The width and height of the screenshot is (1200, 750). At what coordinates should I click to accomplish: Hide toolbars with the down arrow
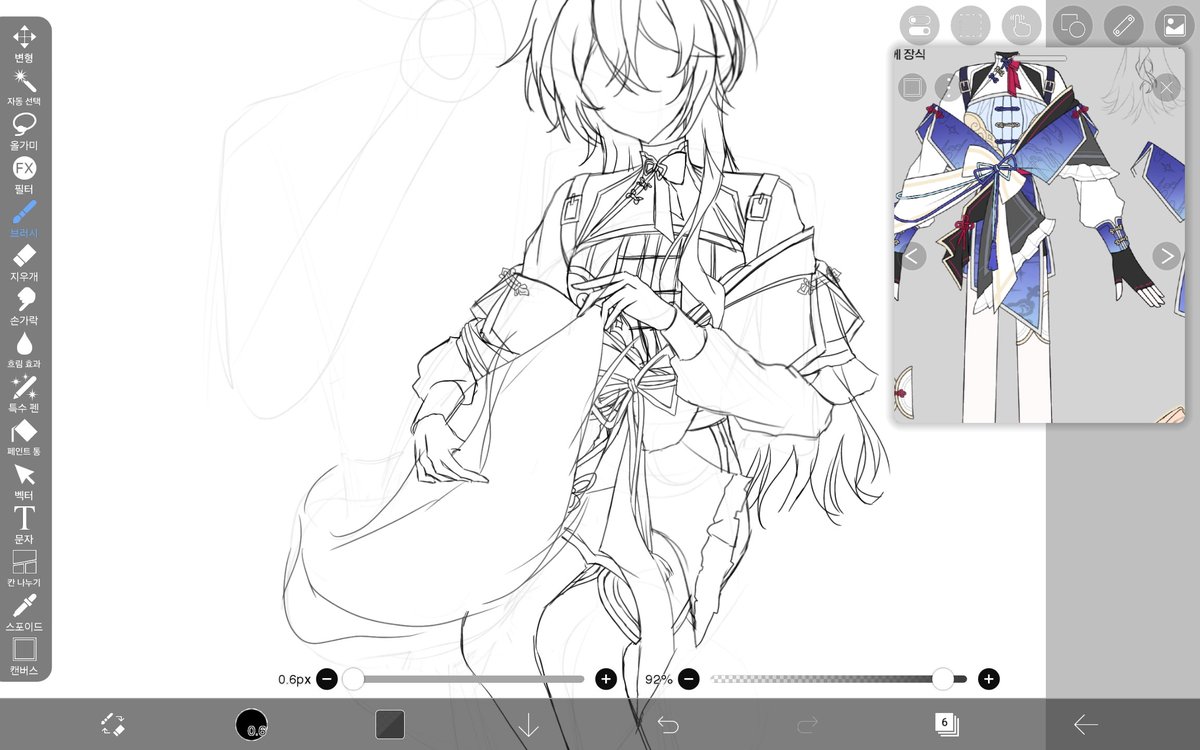tap(528, 725)
